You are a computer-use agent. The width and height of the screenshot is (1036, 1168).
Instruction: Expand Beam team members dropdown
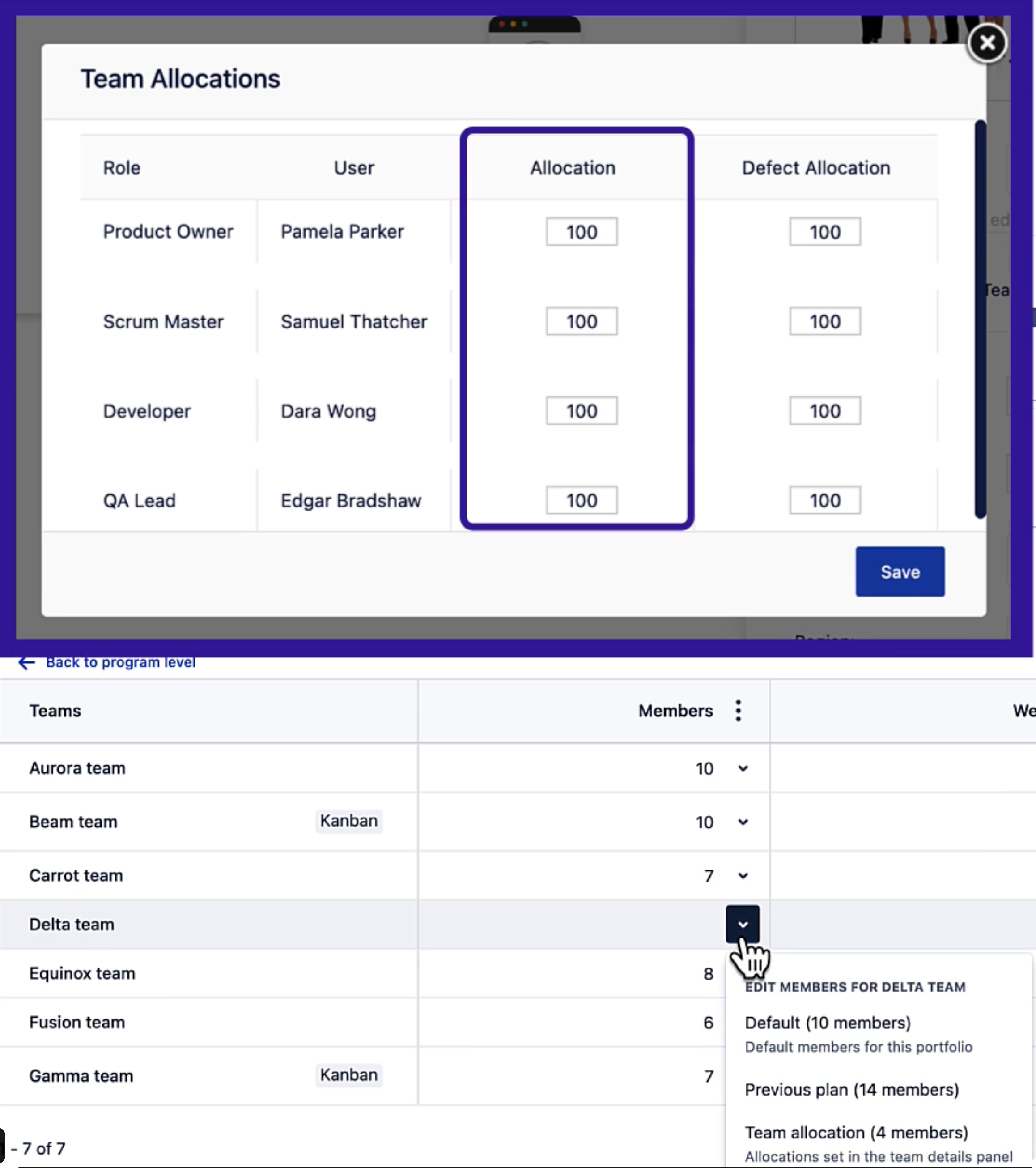point(743,822)
